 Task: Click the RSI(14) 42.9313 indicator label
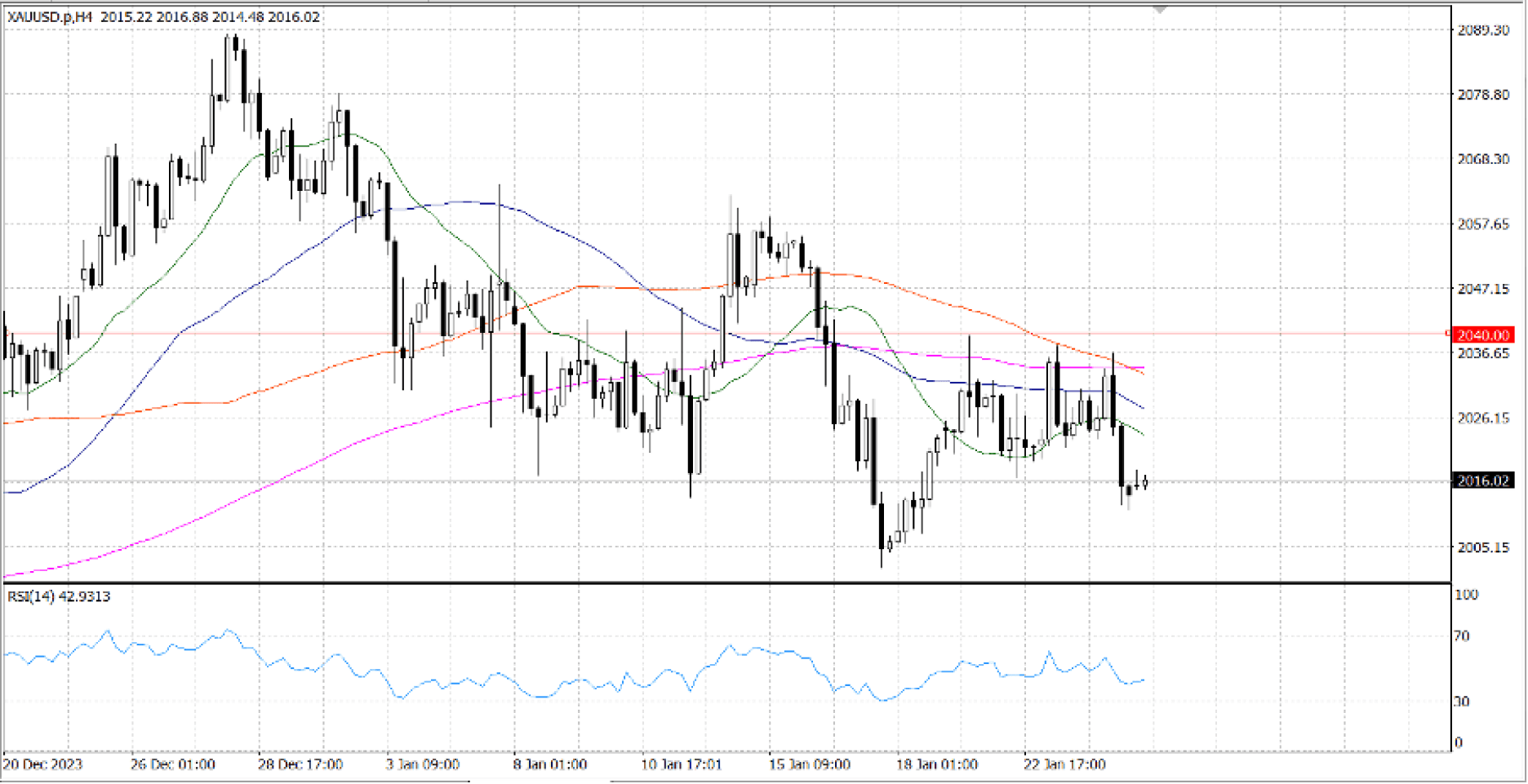(x=60, y=596)
